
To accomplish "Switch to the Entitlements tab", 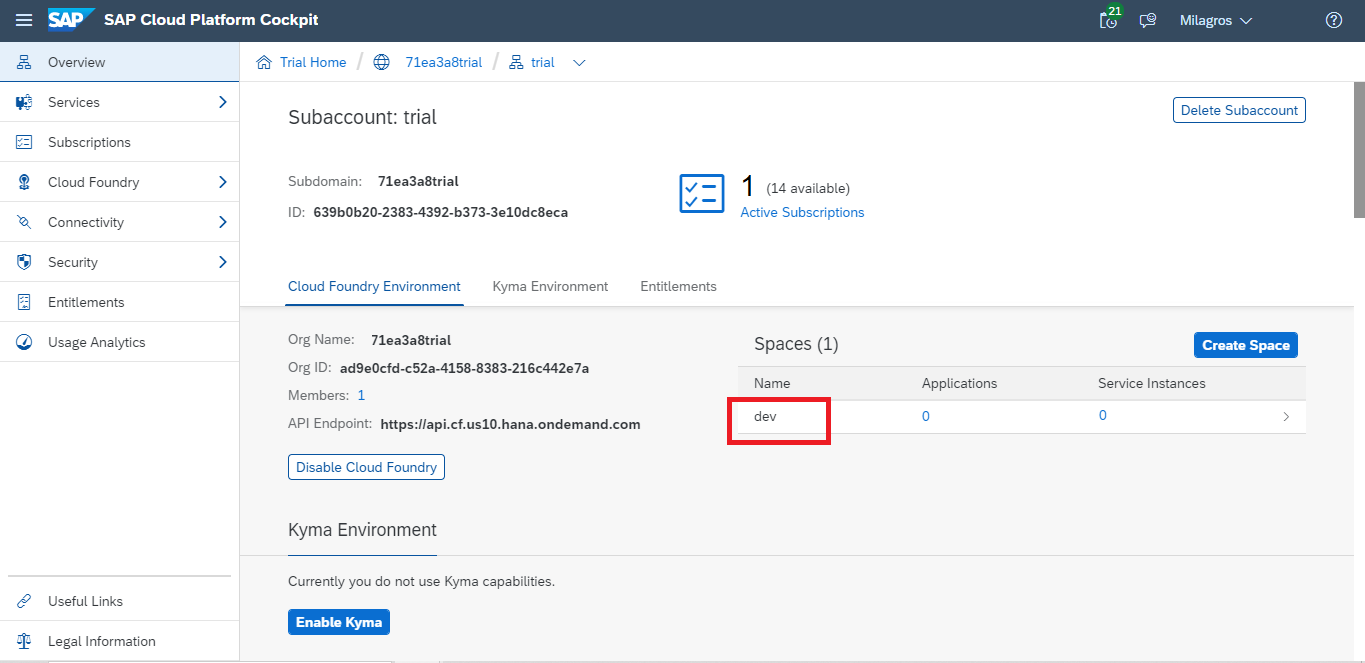I will [678, 286].
